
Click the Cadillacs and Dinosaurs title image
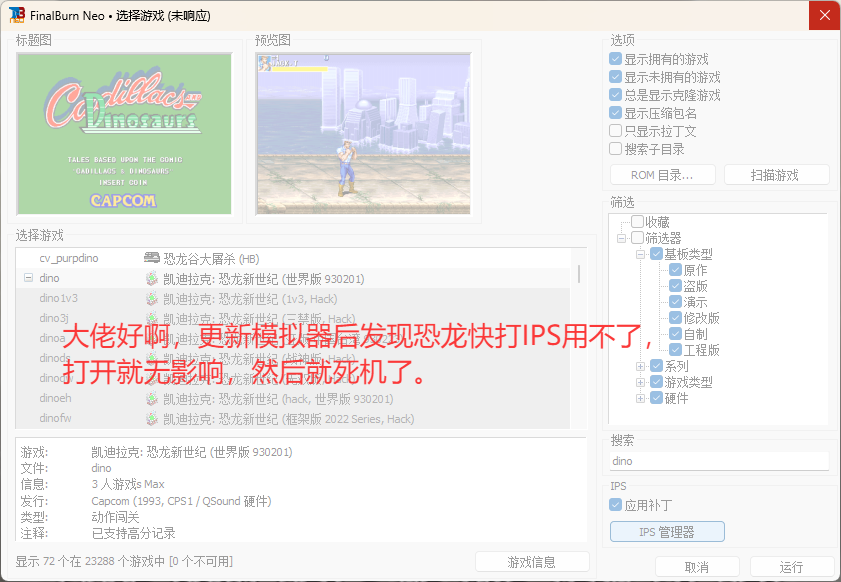125,134
